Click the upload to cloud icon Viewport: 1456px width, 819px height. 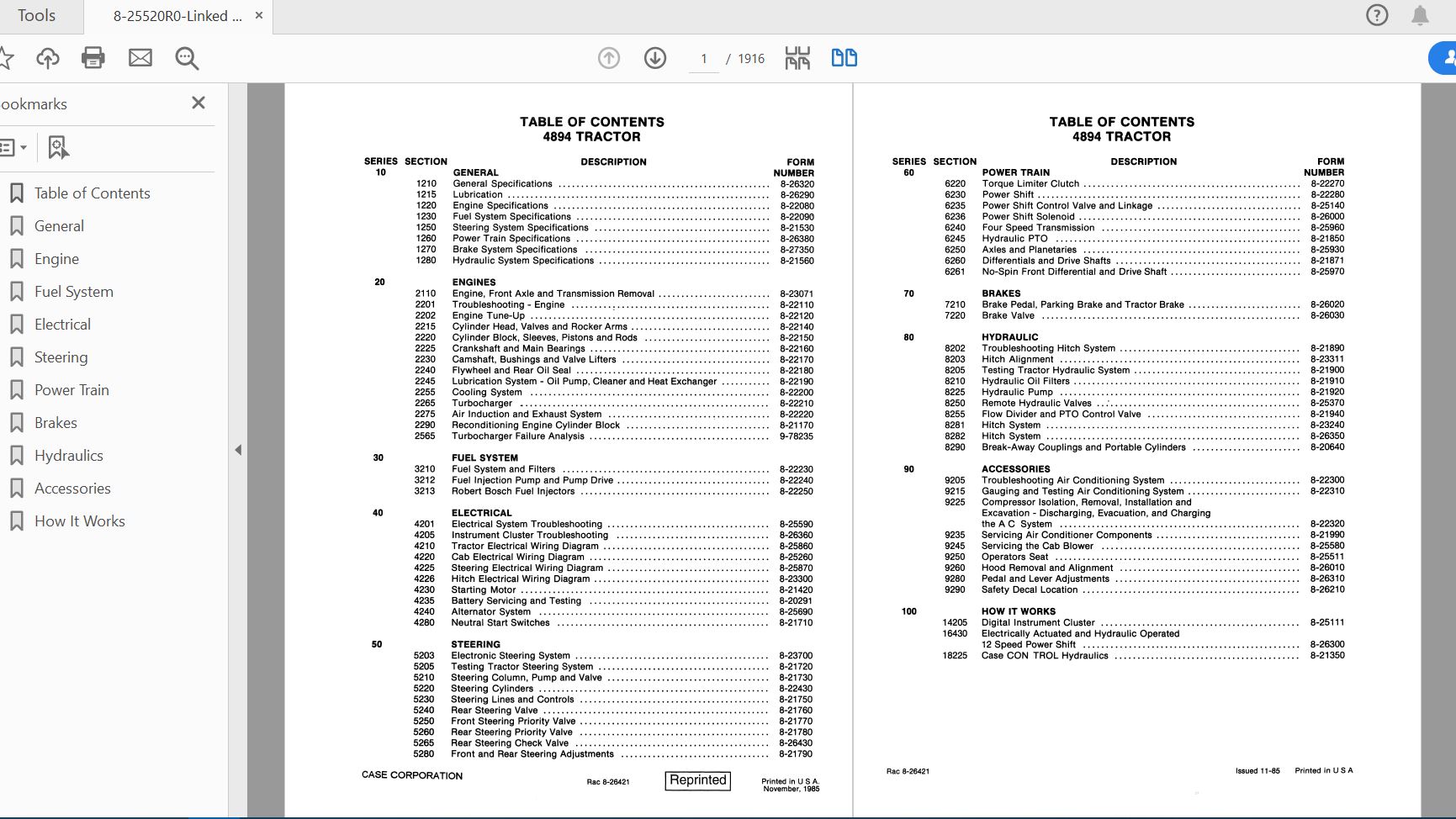click(x=48, y=58)
